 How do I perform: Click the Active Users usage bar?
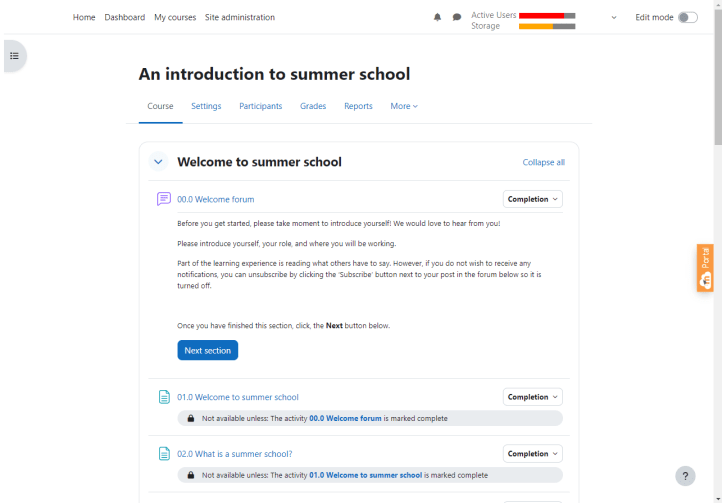coord(547,15)
